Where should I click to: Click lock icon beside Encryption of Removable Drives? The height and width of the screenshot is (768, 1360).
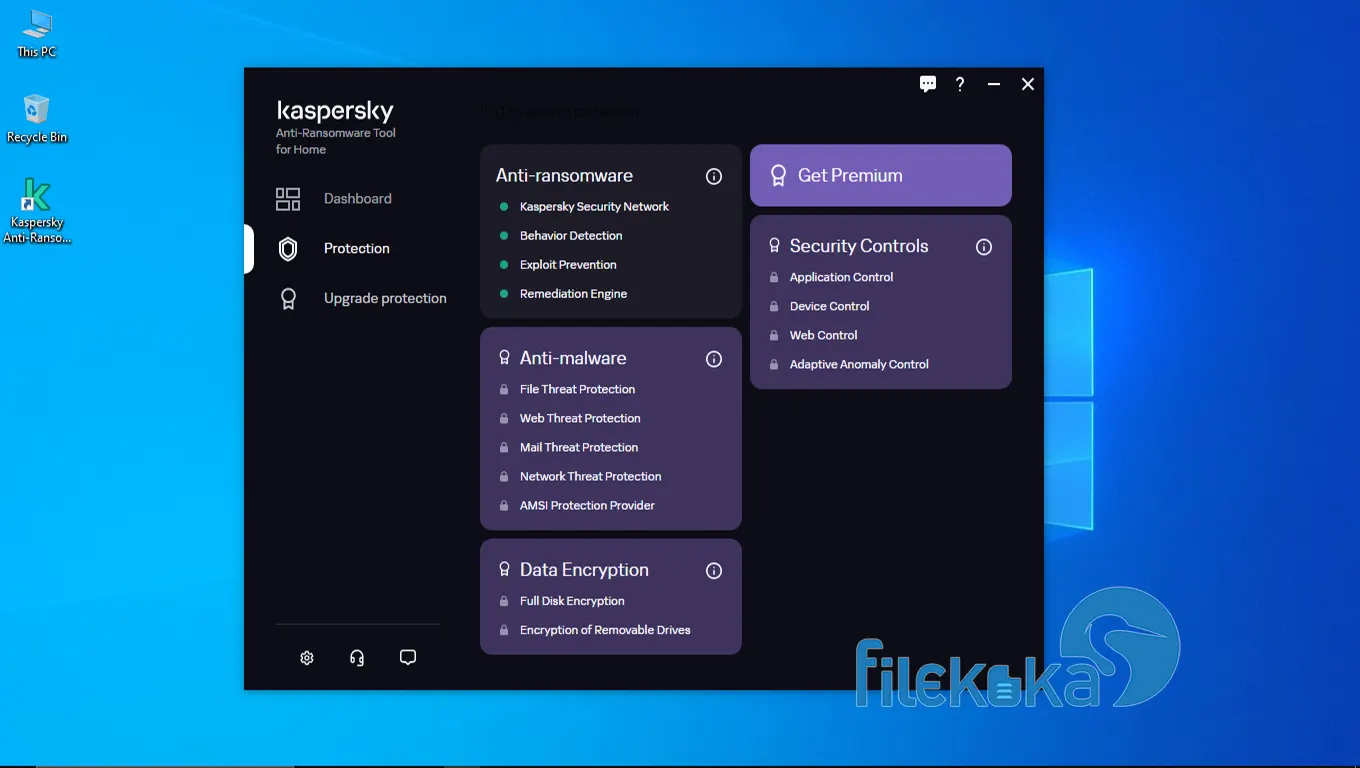(x=504, y=631)
